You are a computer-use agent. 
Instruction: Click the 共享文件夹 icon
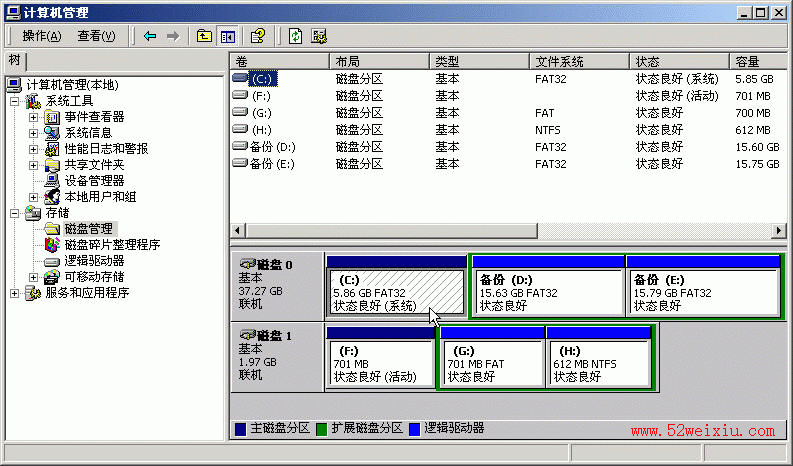click(52, 165)
